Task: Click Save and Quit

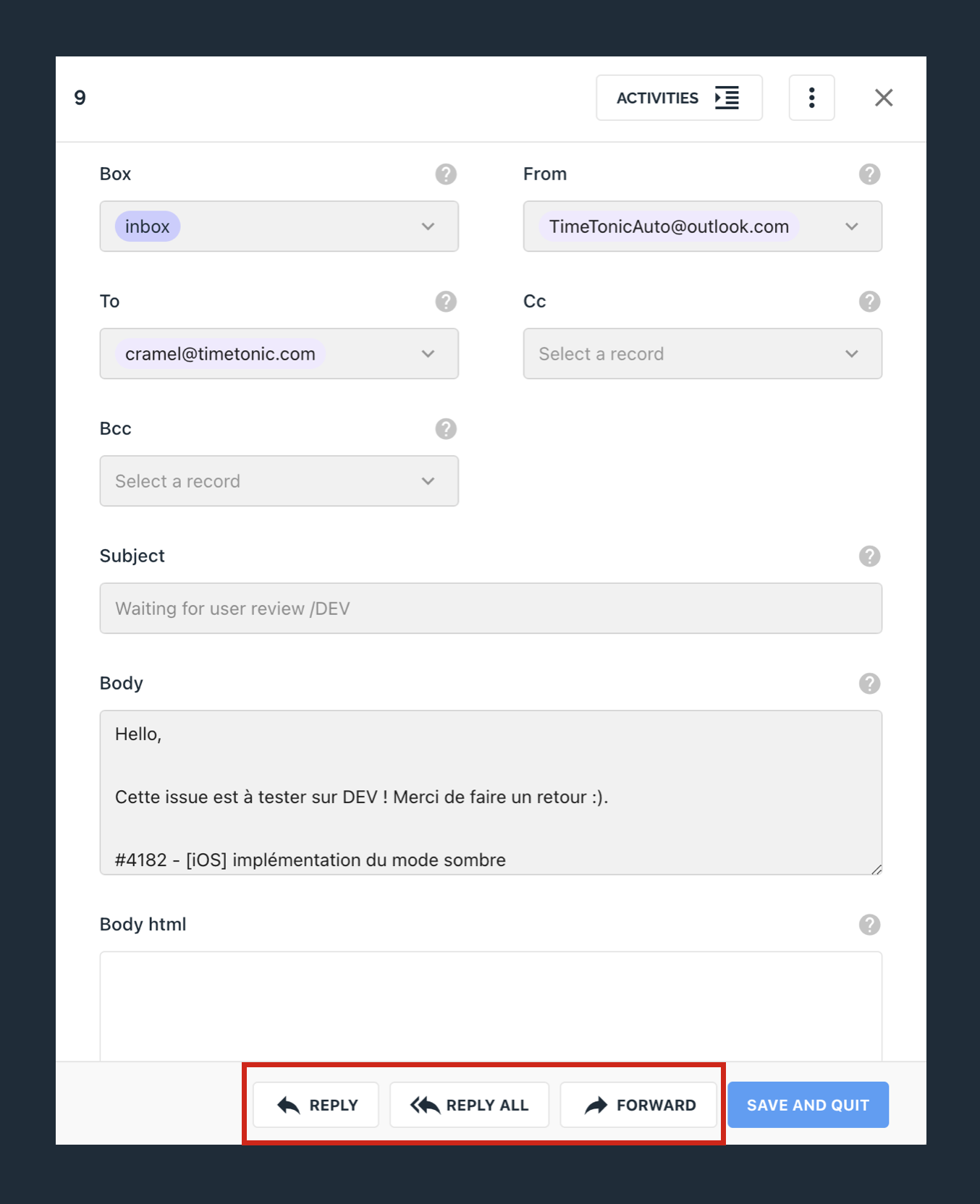Action: 808,1105
